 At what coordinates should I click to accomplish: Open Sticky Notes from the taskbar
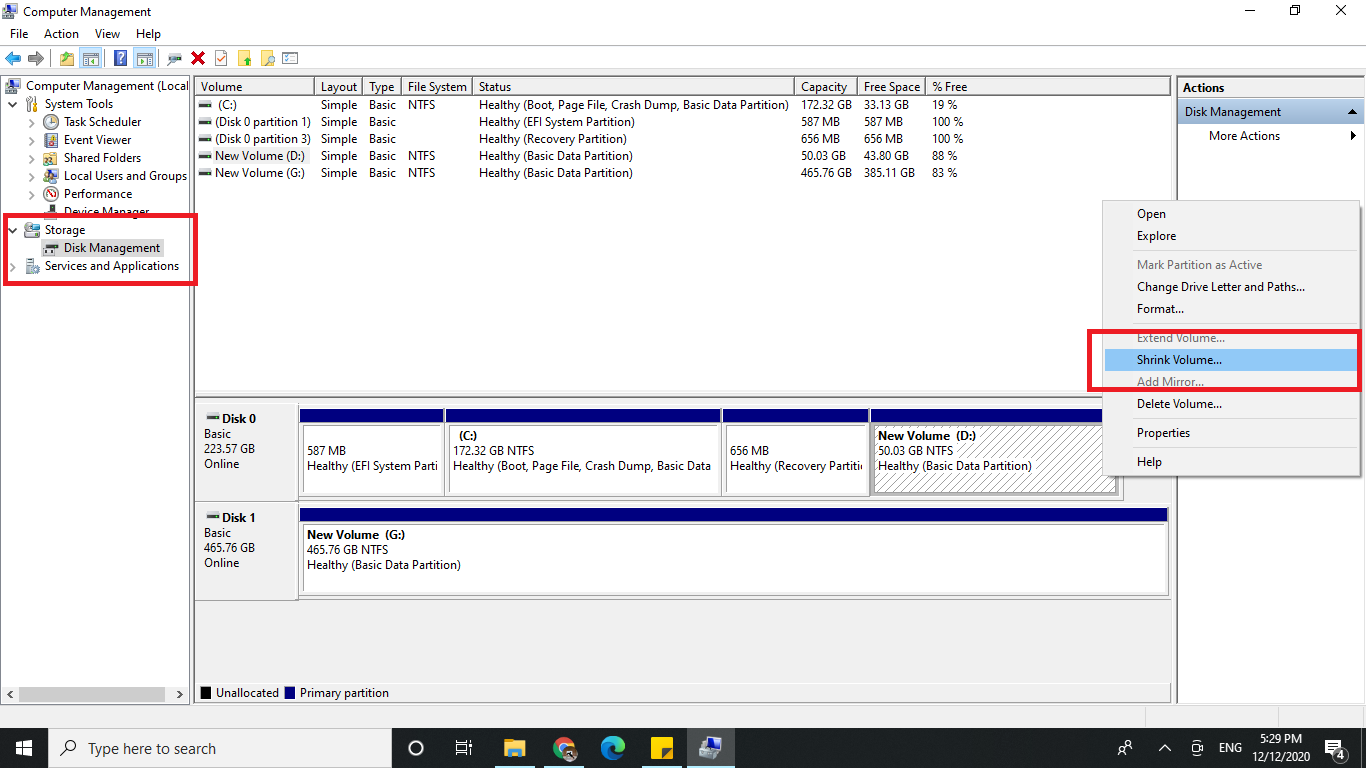pyautogui.click(x=662, y=748)
